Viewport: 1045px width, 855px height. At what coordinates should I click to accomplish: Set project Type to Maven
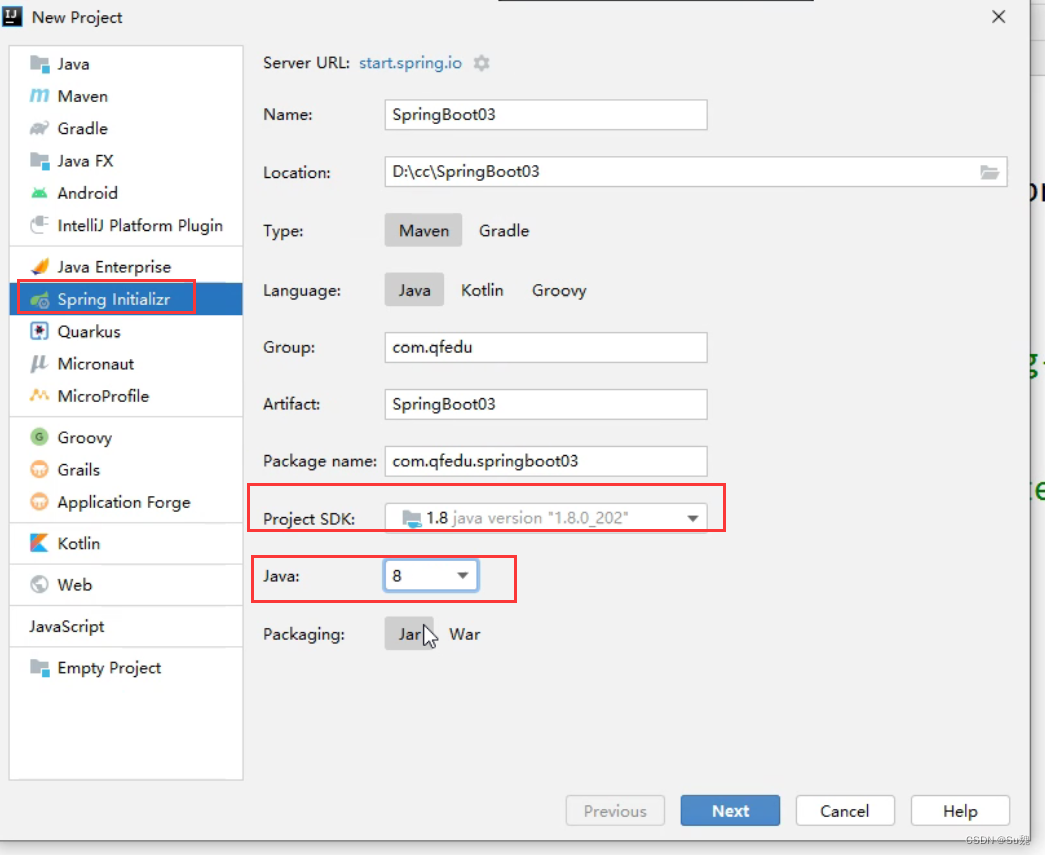point(423,231)
